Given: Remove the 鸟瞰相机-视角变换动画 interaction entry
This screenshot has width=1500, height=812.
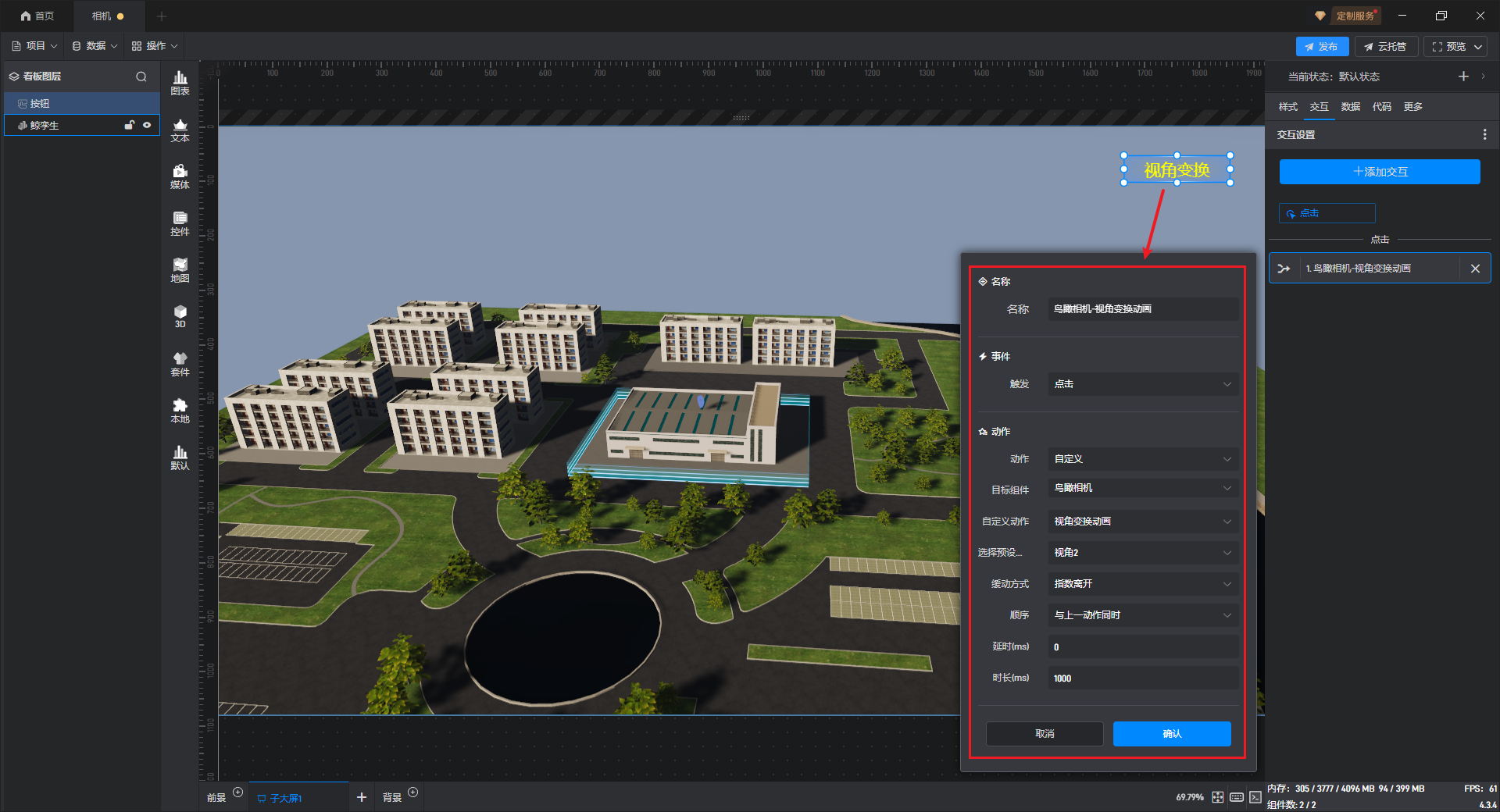Looking at the screenshot, I should [x=1475, y=269].
